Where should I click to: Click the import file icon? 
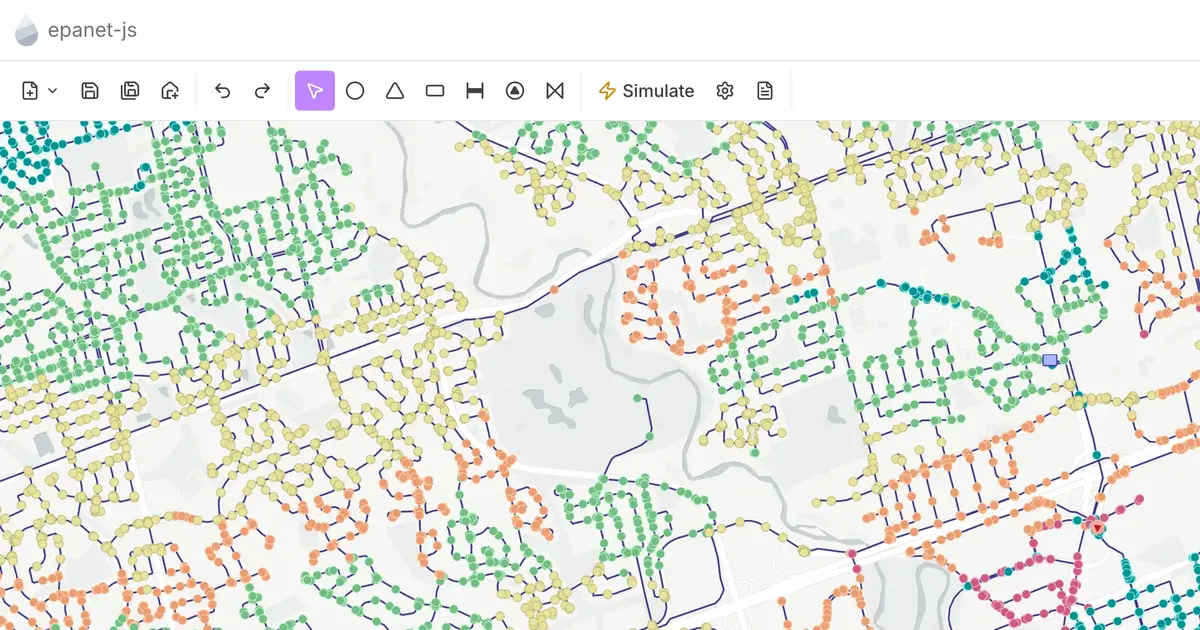click(x=170, y=91)
